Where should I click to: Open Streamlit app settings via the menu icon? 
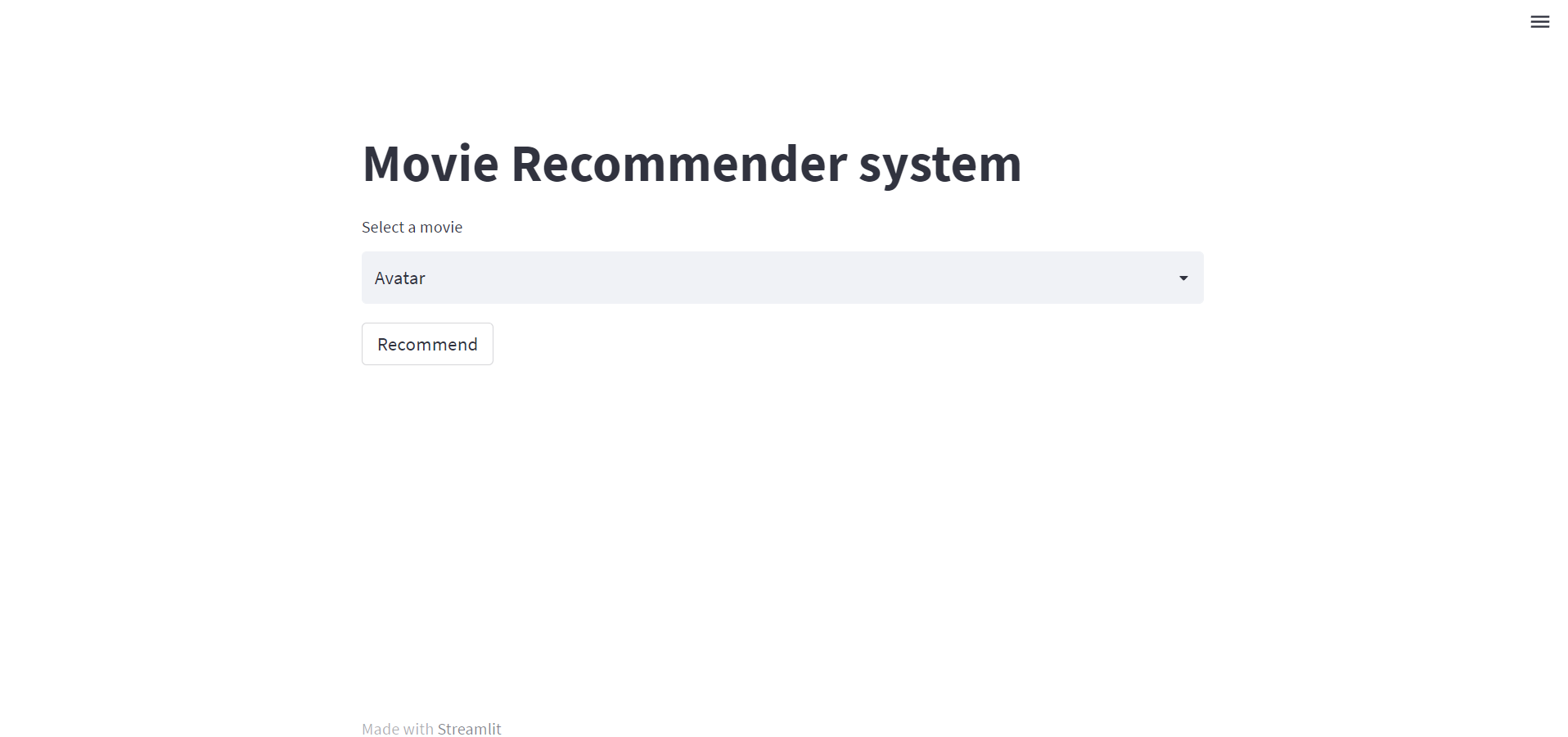[1540, 21]
